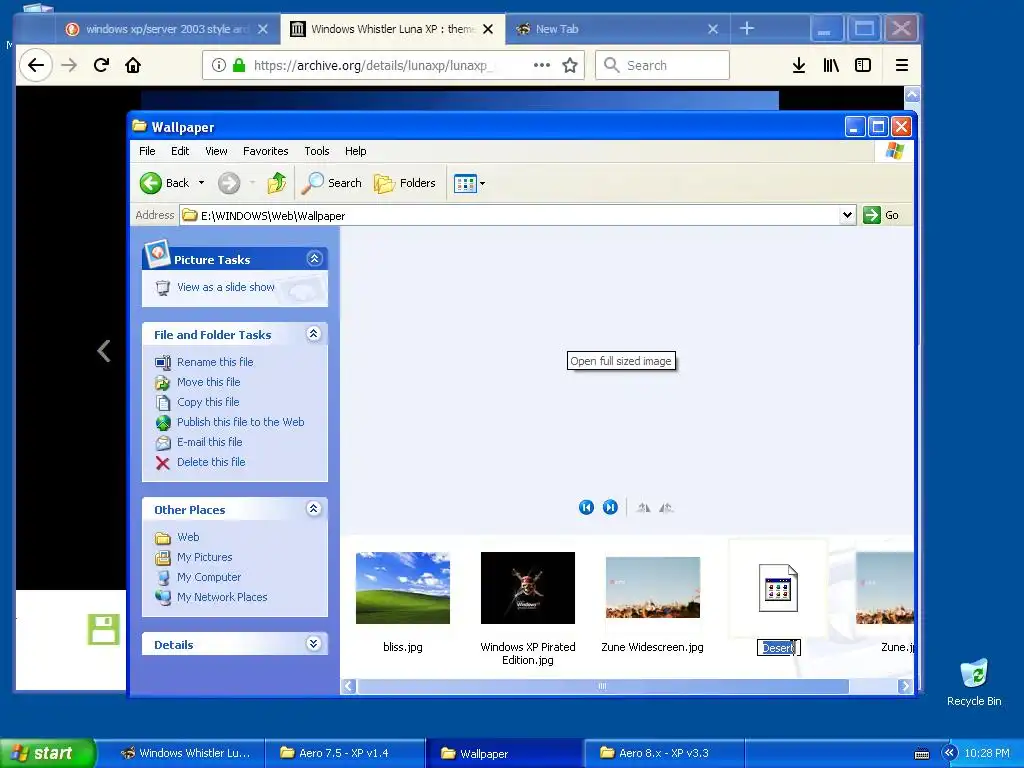The width and height of the screenshot is (1024, 768).
Task: Open the Web folder in Other Places
Action: (188, 537)
